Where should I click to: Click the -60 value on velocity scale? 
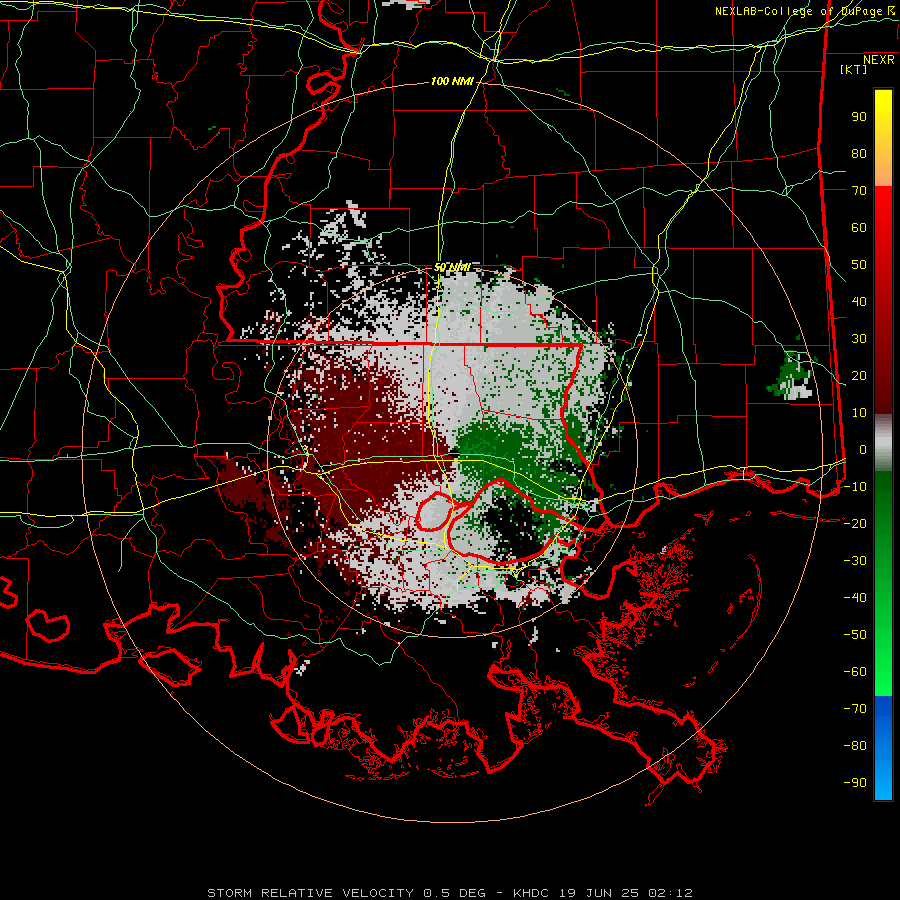coord(855,672)
